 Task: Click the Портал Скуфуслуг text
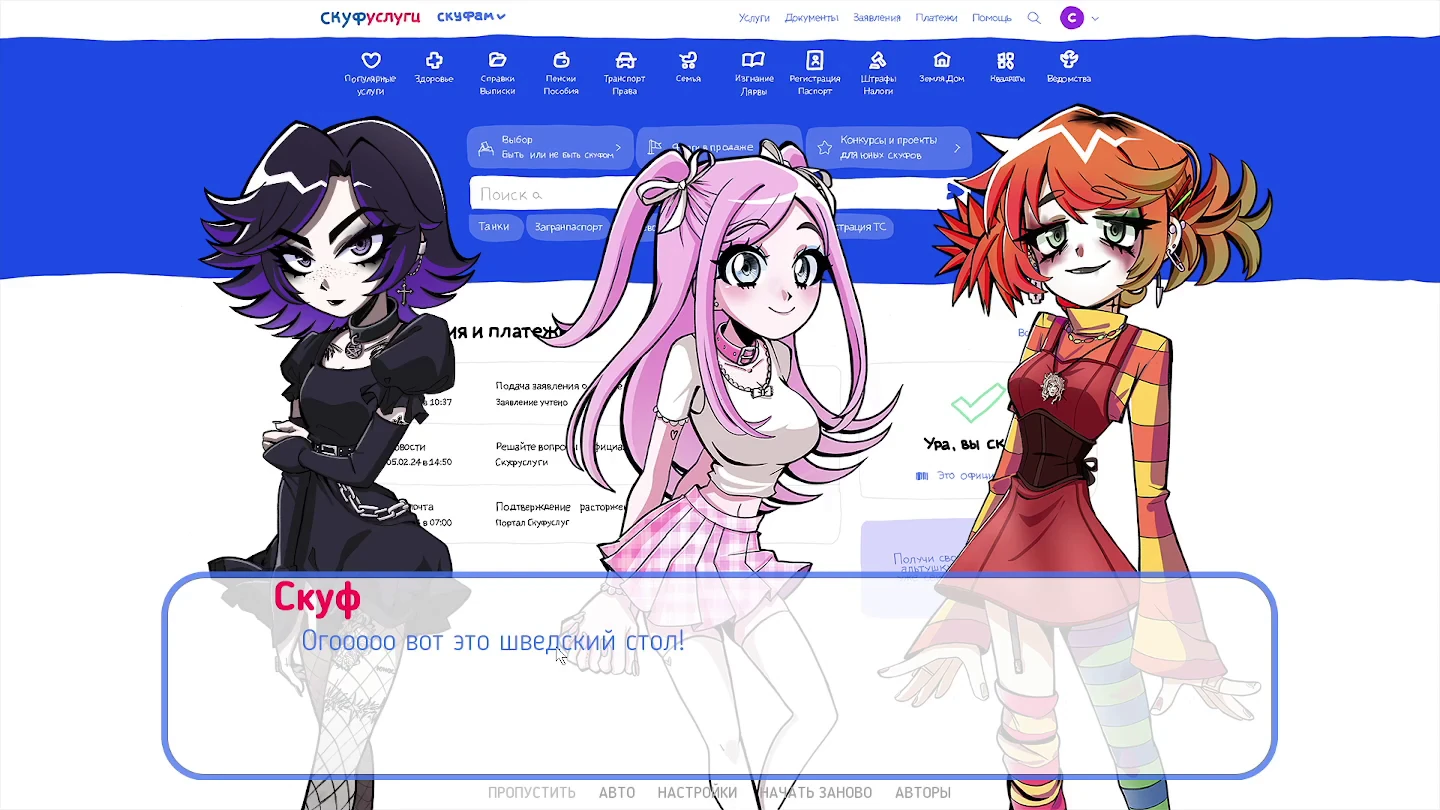point(532,523)
